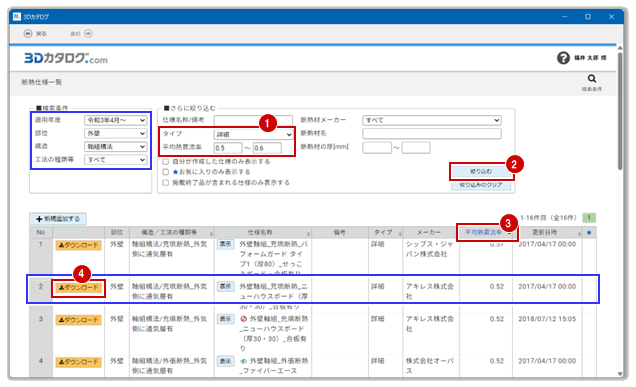Click the 平均熱貫流率 maximum field 0.6
The width and height of the screenshot is (636, 387).
(x=267, y=148)
